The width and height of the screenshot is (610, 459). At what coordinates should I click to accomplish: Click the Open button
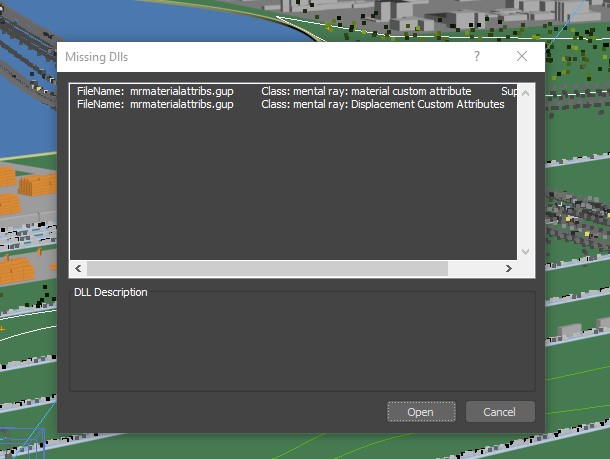(421, 412)
